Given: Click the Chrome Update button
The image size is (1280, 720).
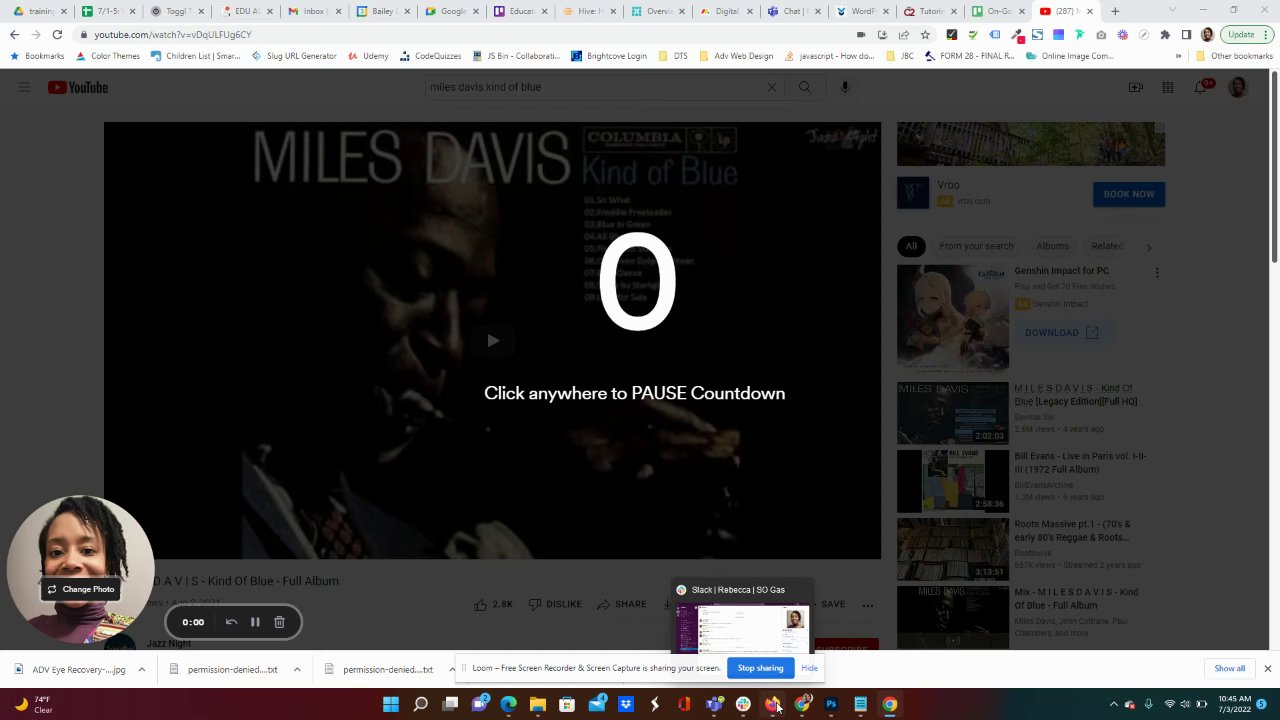Looking at the screenshot, I should (x=1245, y=35).
